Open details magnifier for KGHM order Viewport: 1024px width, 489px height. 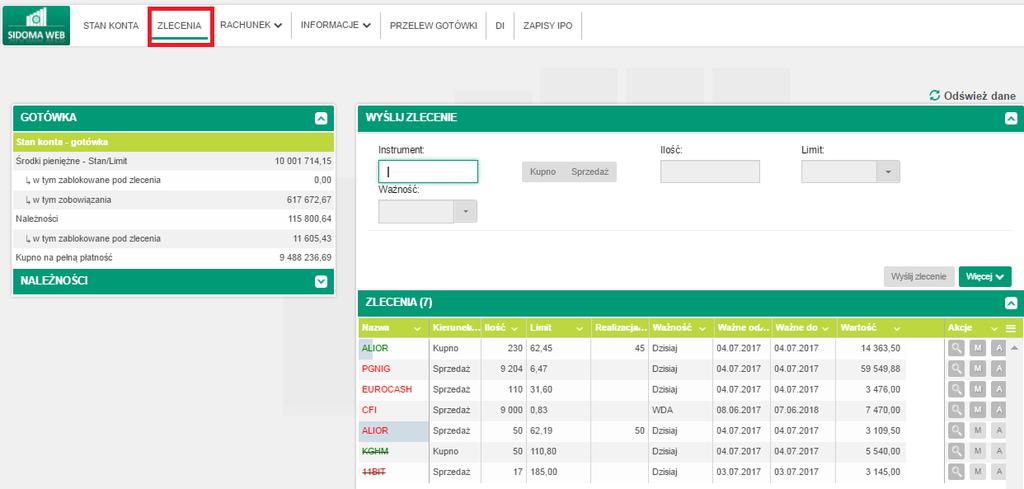(956, 452)
